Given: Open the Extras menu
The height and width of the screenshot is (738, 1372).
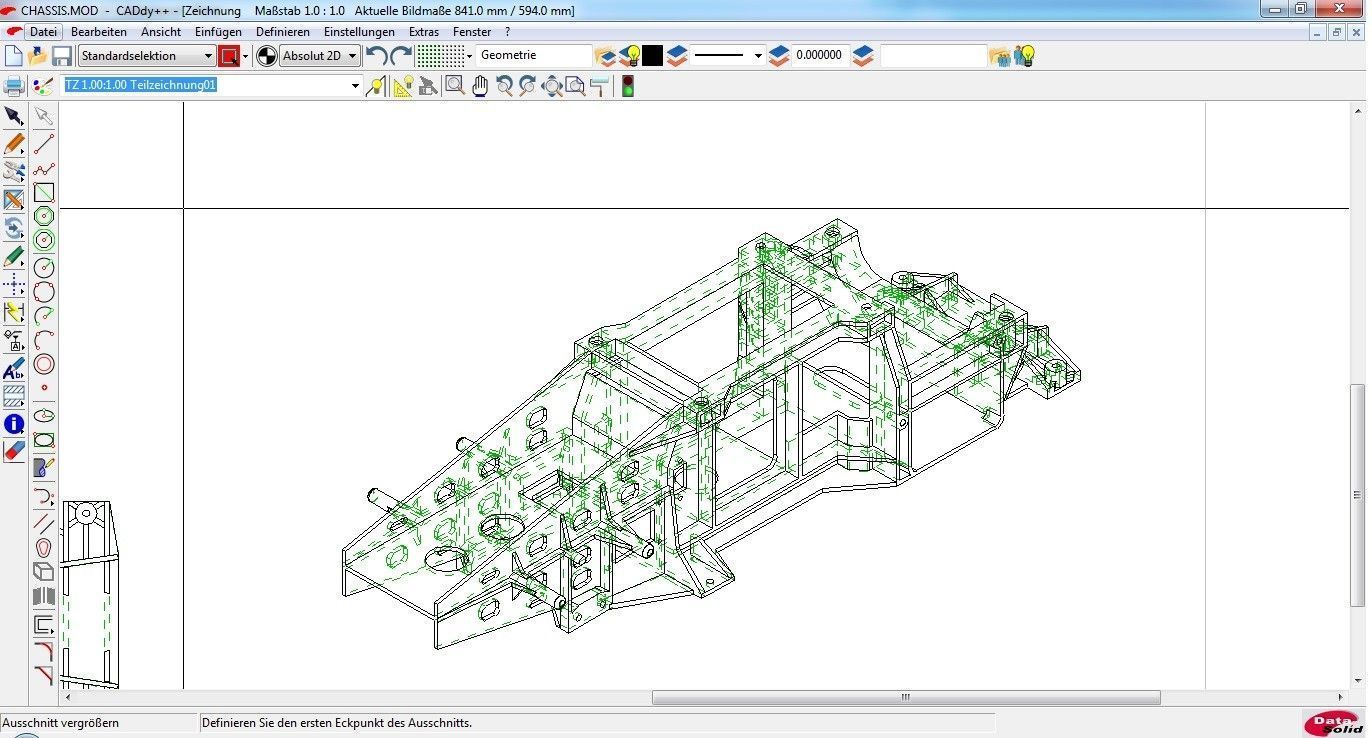Looking at the screenshot, I should pyautogui.click(x=424, y=32).
